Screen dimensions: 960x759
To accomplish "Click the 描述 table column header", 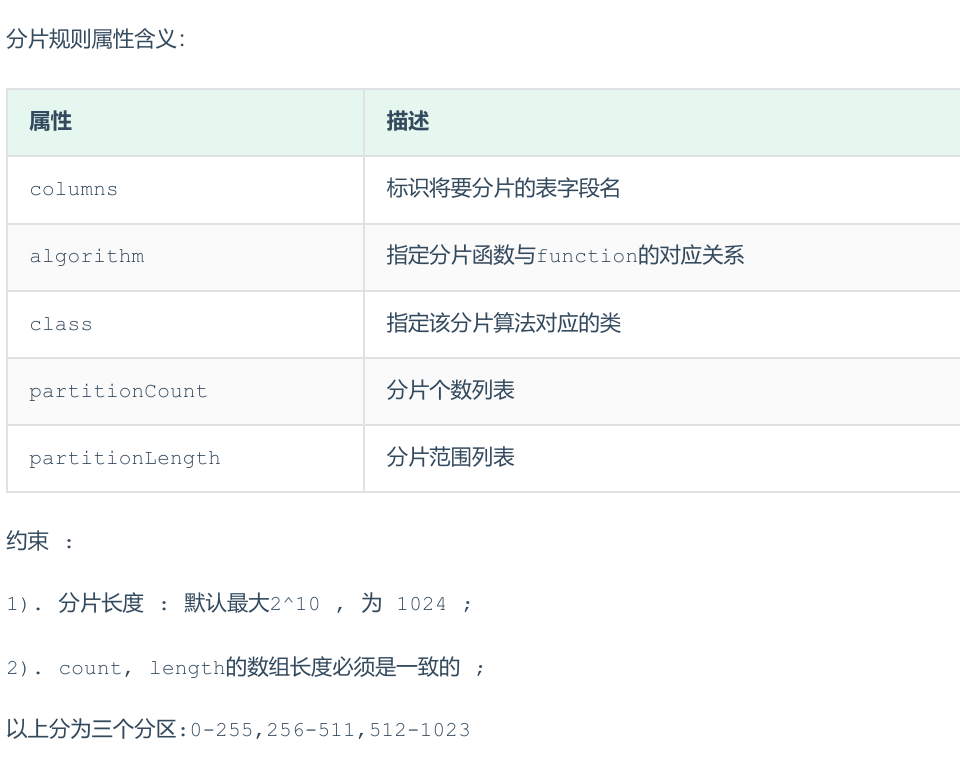I will [408, 122].
